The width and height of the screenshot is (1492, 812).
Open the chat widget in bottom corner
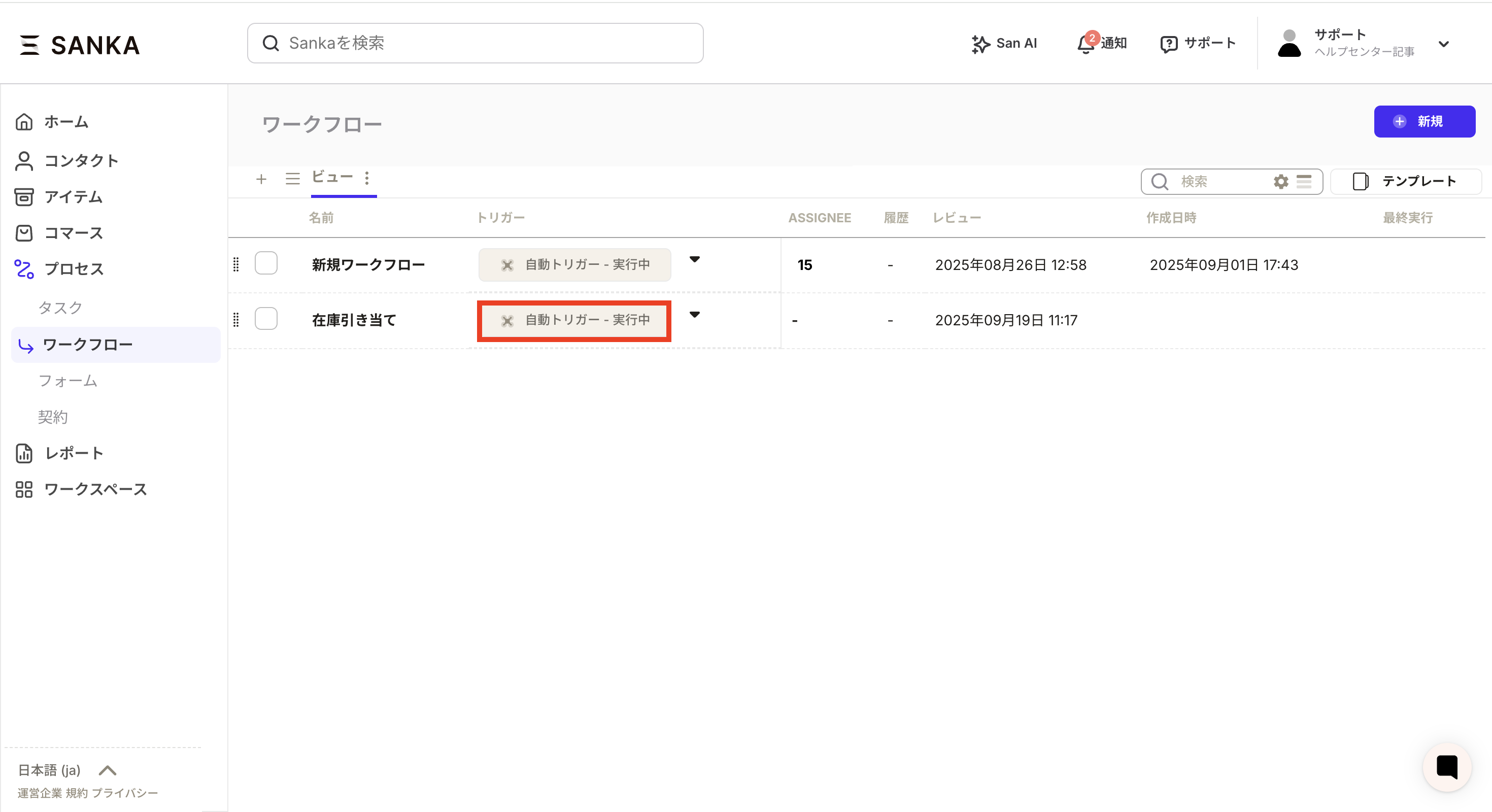[1446, 767]
